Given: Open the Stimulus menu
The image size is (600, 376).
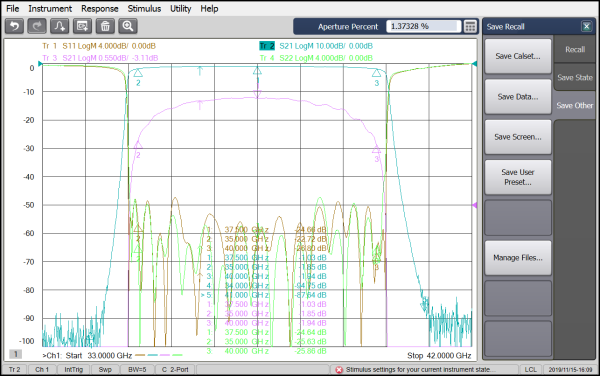Looking at the screenshot, I should pyautogui.click(x=144, y=8).
